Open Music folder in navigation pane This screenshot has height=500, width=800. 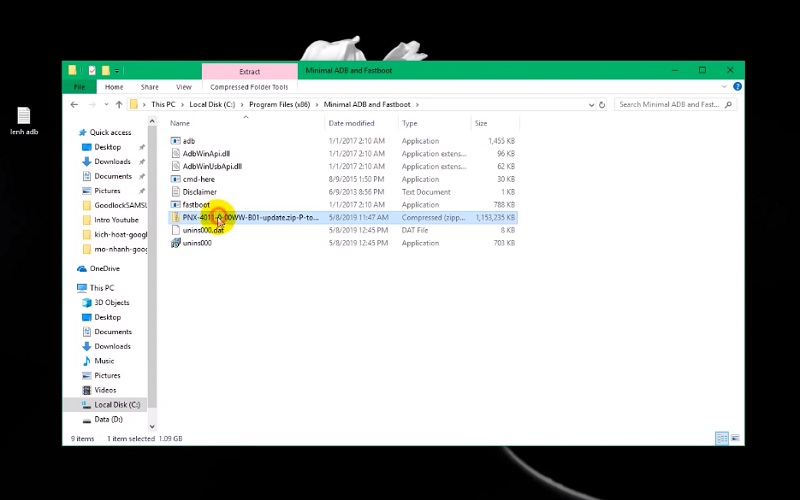104,361
